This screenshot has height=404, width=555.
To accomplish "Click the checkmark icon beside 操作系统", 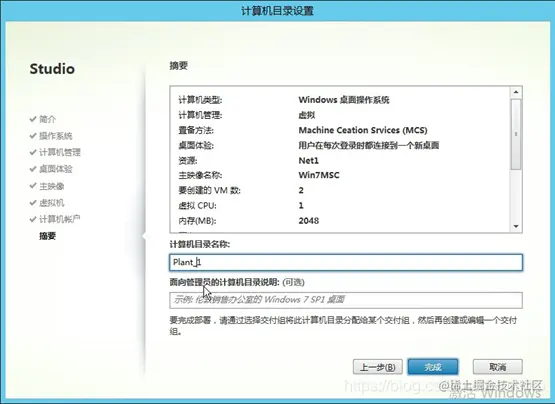I will (33, 135).
